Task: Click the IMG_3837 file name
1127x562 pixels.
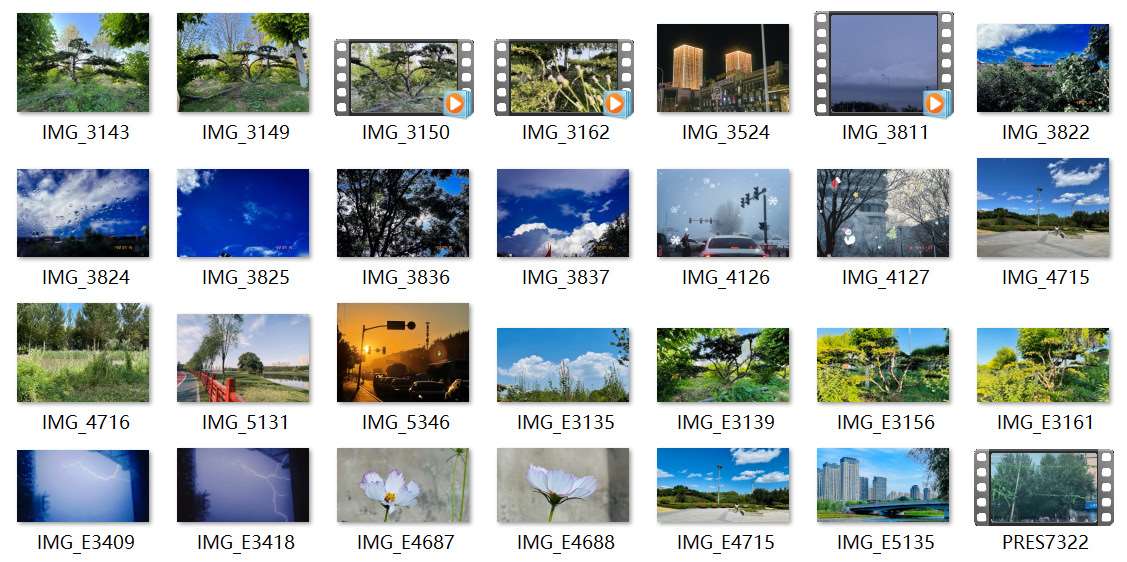Action: point(566,277)
